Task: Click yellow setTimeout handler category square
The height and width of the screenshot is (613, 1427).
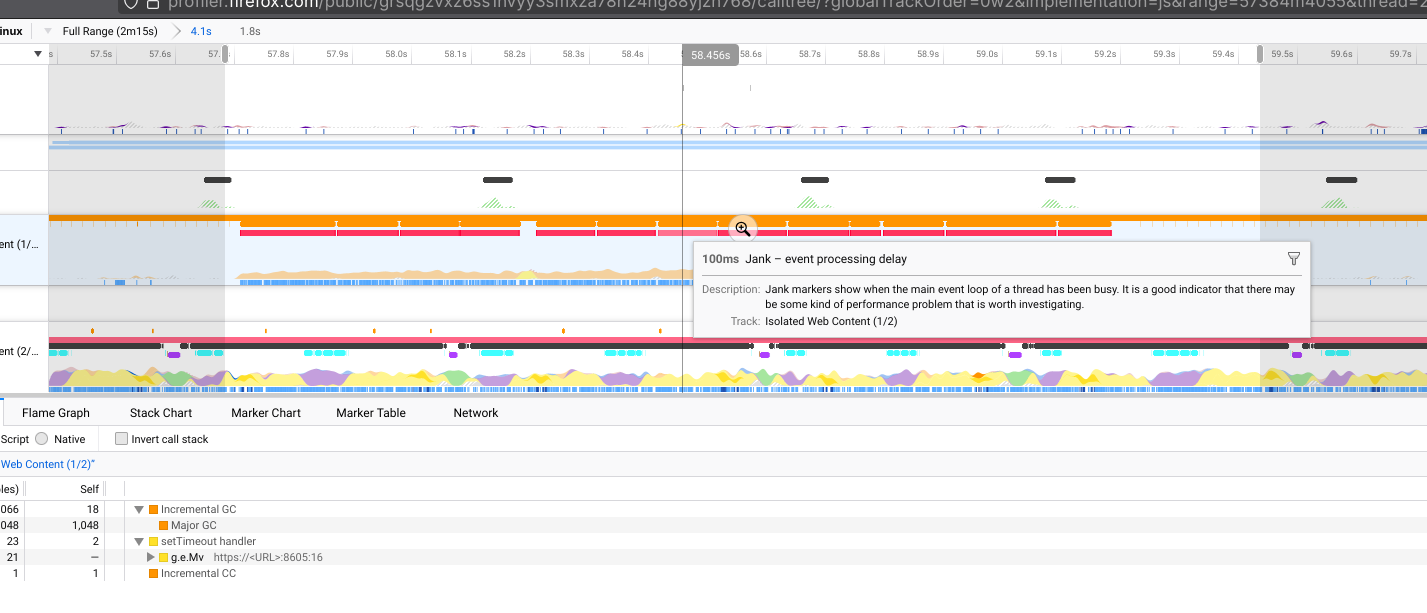Action: click(x=154, y=541)
